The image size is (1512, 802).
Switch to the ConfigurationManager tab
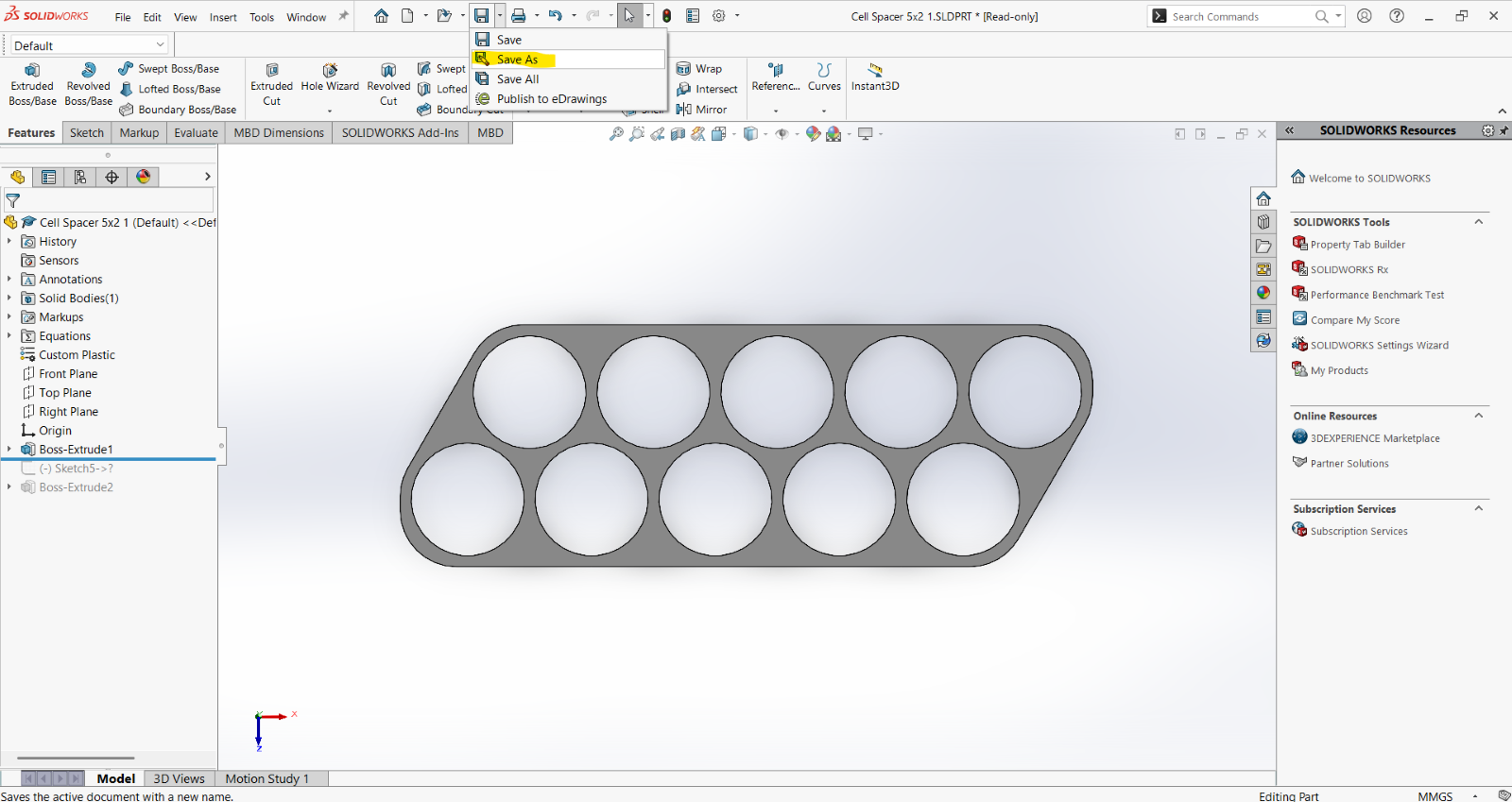coord(80,177)
